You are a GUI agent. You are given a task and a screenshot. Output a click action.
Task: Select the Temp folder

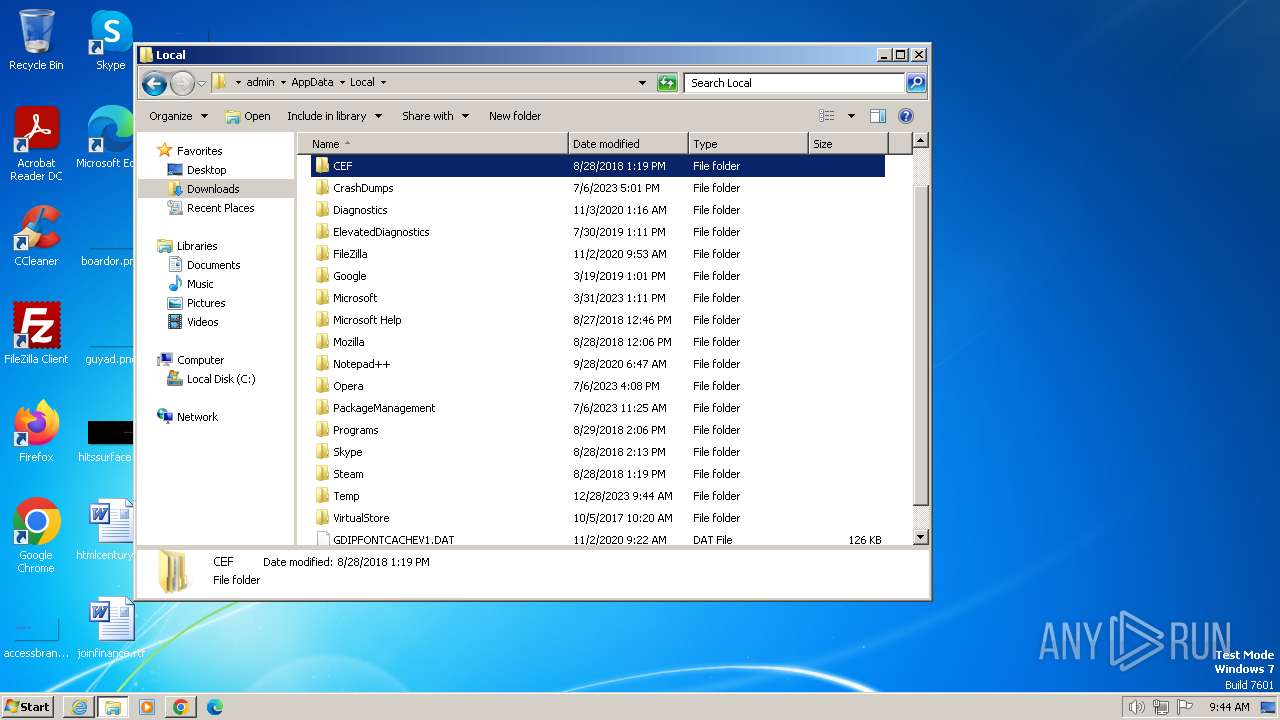(x=598, y=496)
